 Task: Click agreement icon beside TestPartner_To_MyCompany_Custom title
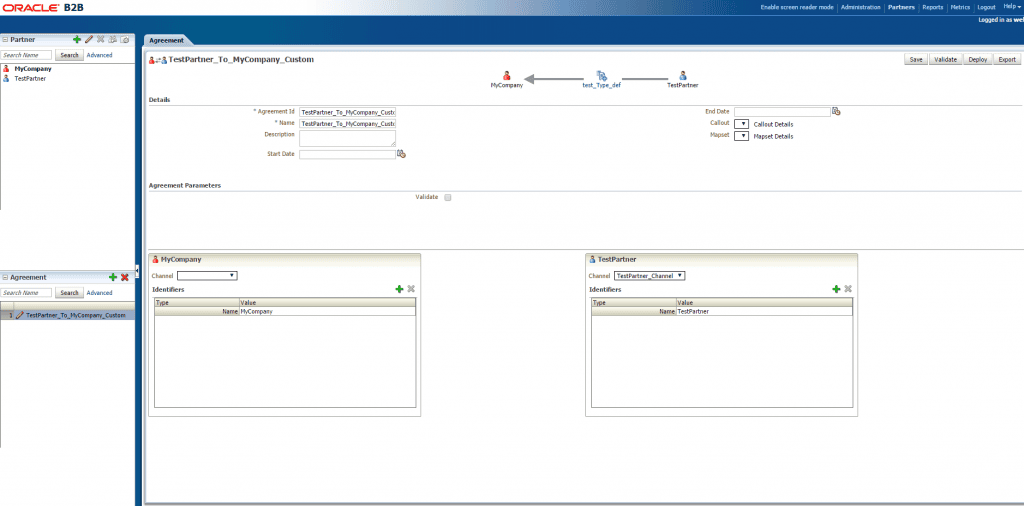point(157,60)
